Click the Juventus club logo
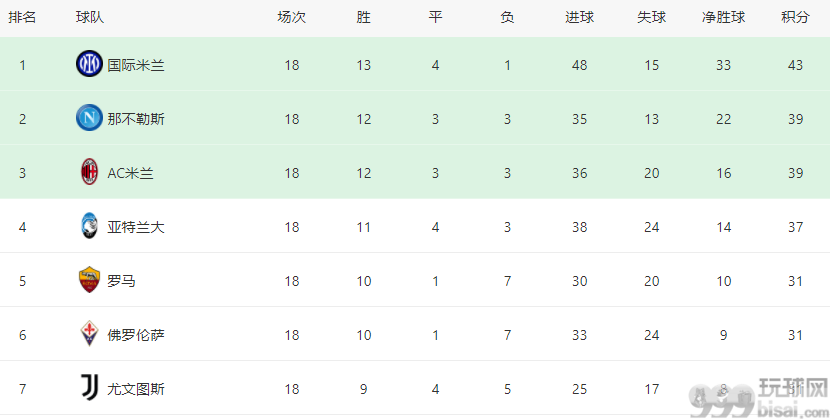This screenshot has width=830, height=419. point(89,388)
